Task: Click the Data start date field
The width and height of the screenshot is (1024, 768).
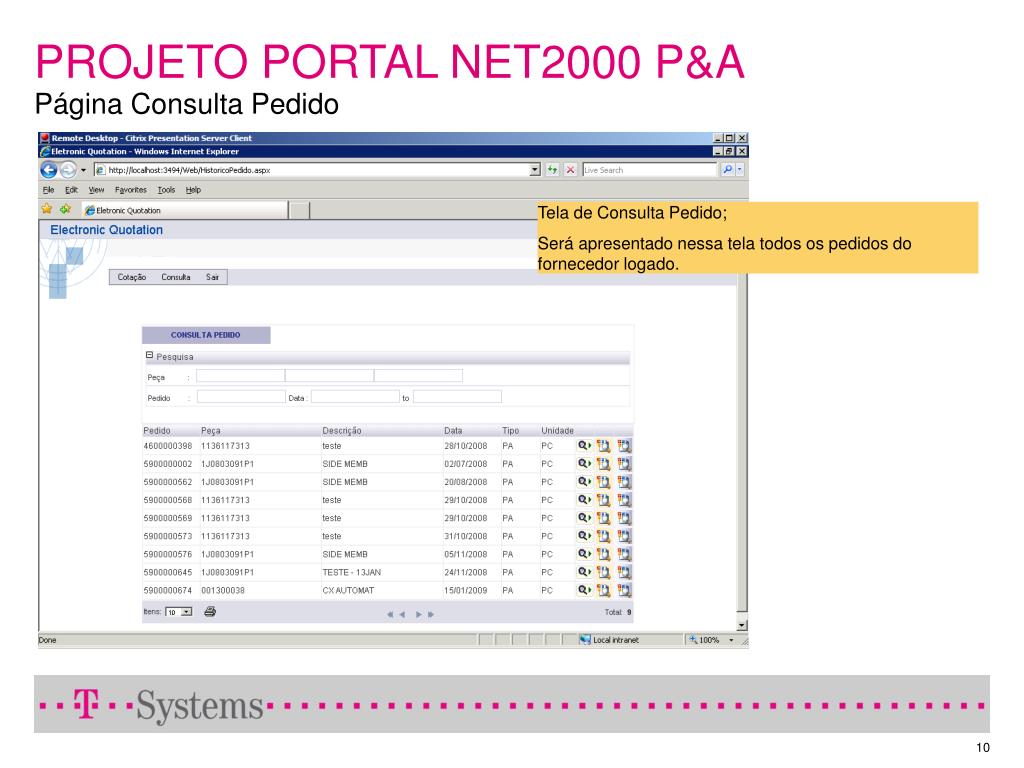Action: 355,396
